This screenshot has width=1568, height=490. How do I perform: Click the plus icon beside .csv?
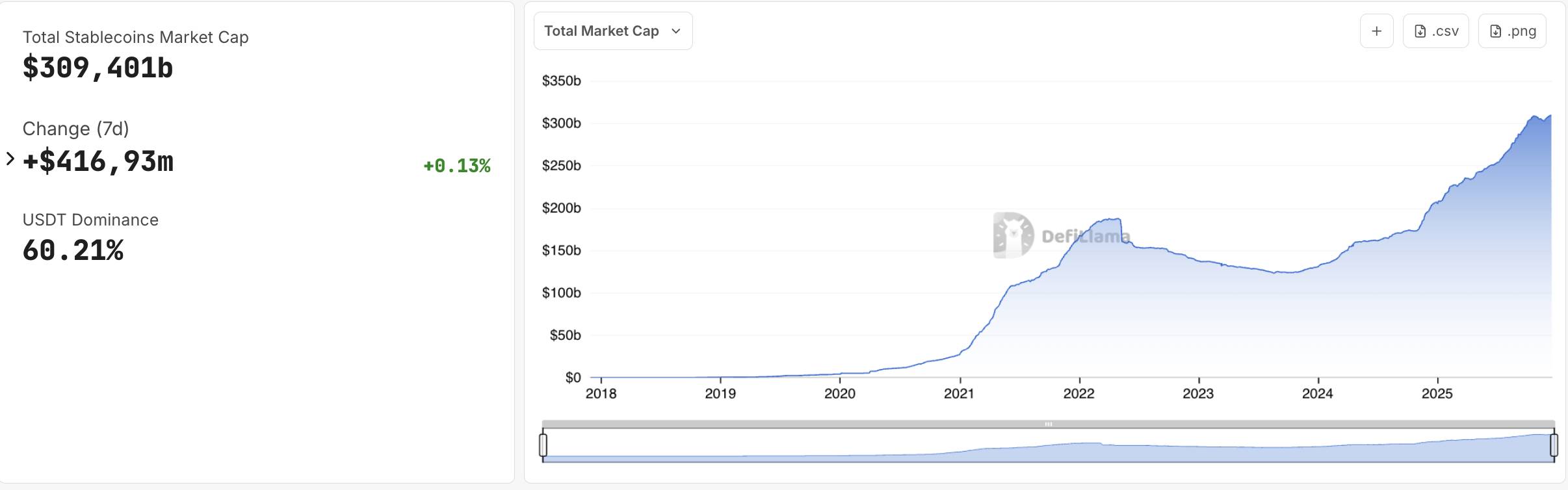(1376, 31)
